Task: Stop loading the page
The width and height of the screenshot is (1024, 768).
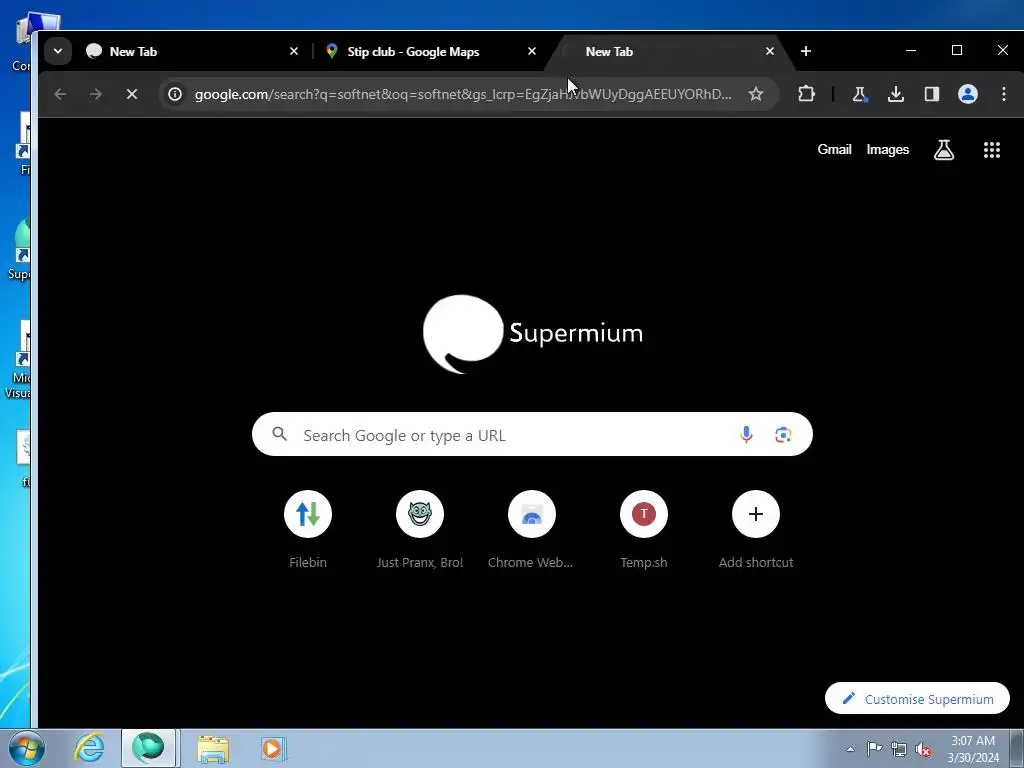Action: (x=131, y=94)
